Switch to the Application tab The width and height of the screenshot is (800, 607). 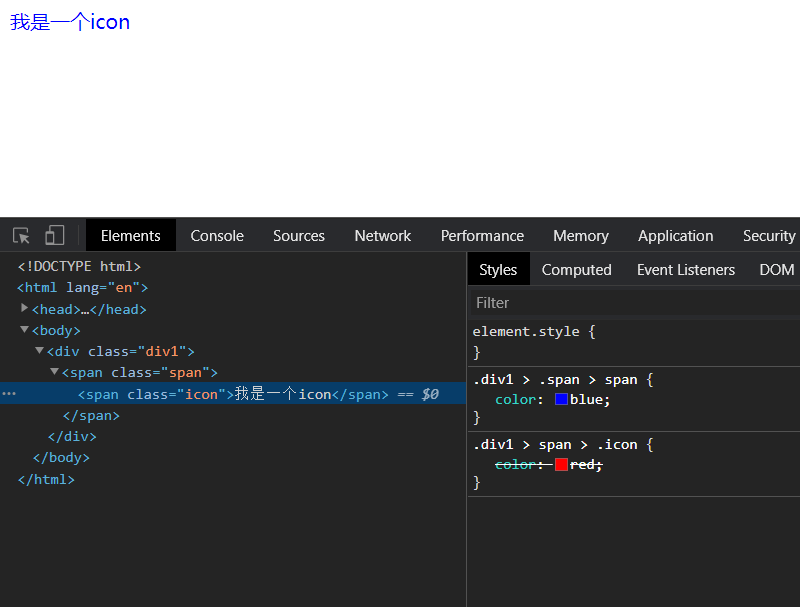coord(675,236)
